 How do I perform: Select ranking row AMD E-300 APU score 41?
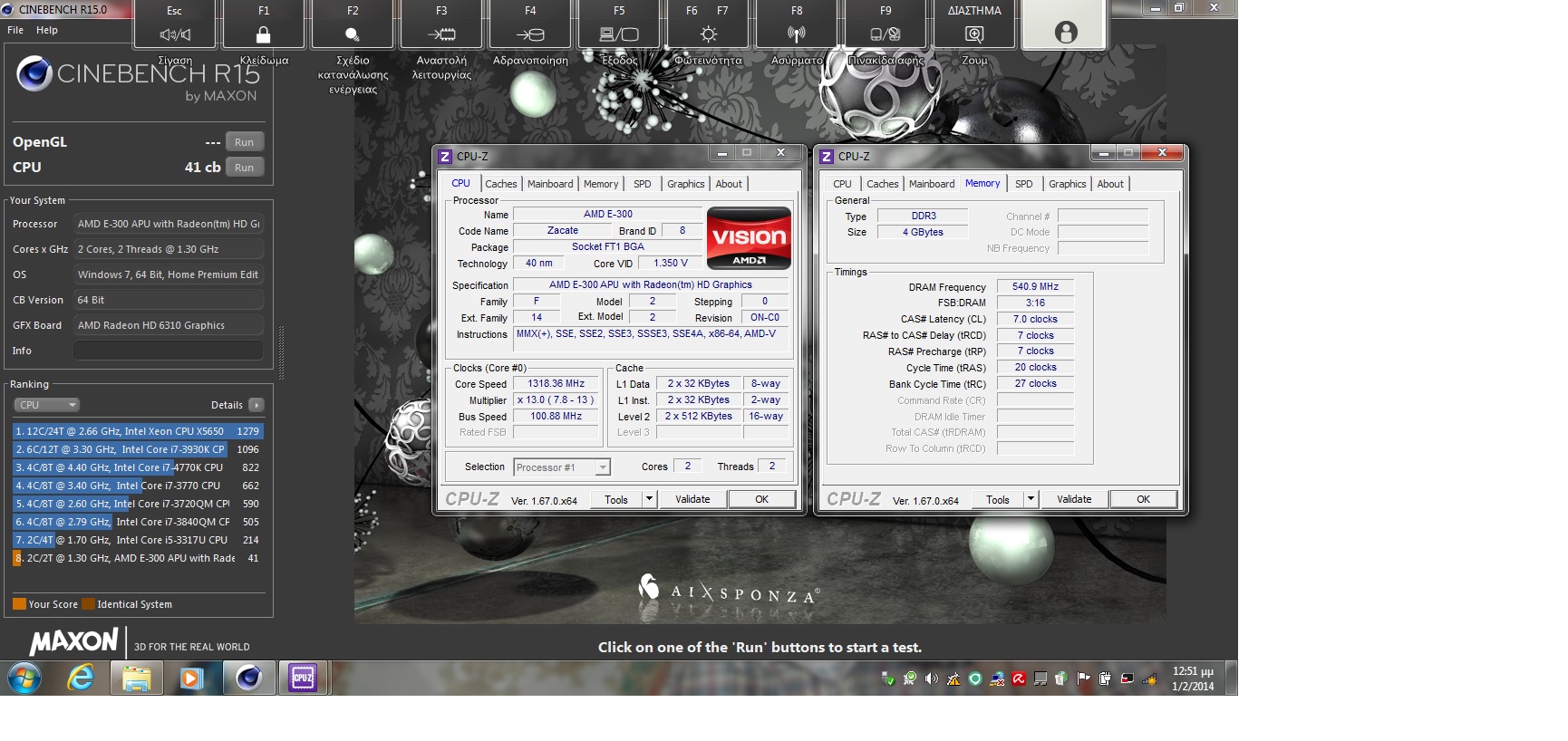coord(138,558)
